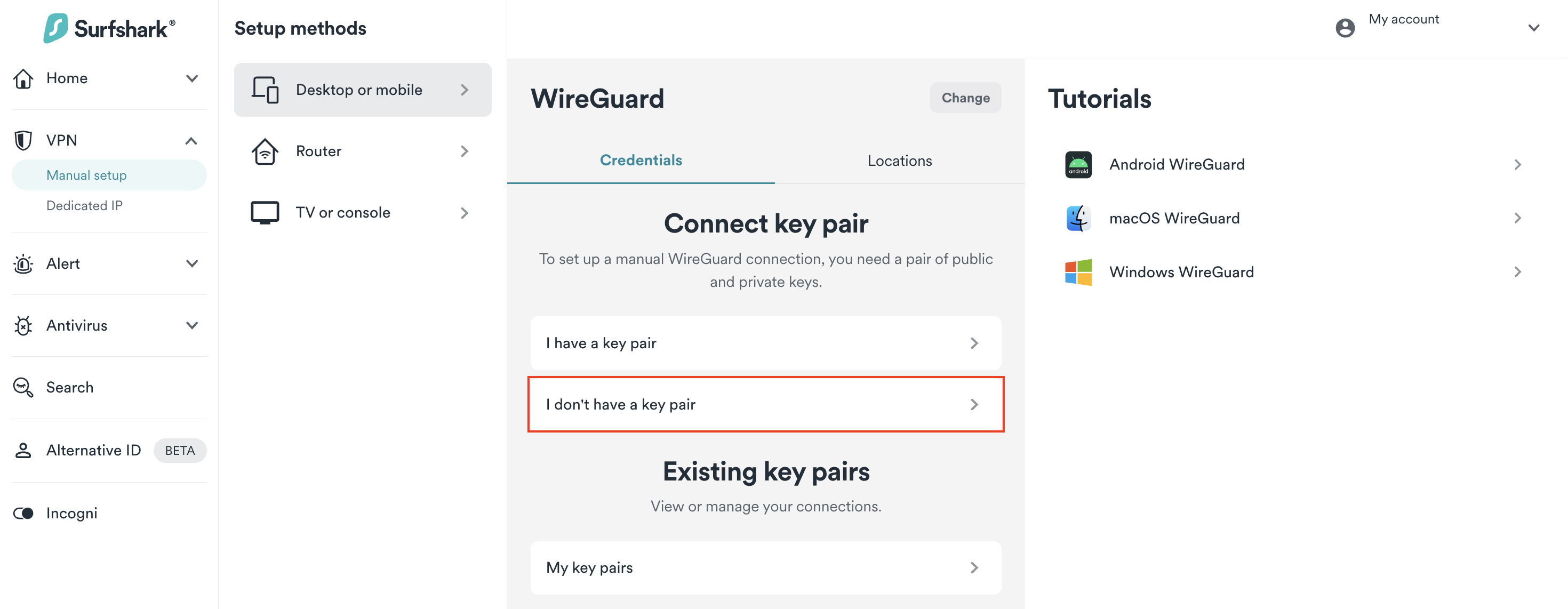
Task: Open the My account dropdown arrow
Action: coord(1533,28)
